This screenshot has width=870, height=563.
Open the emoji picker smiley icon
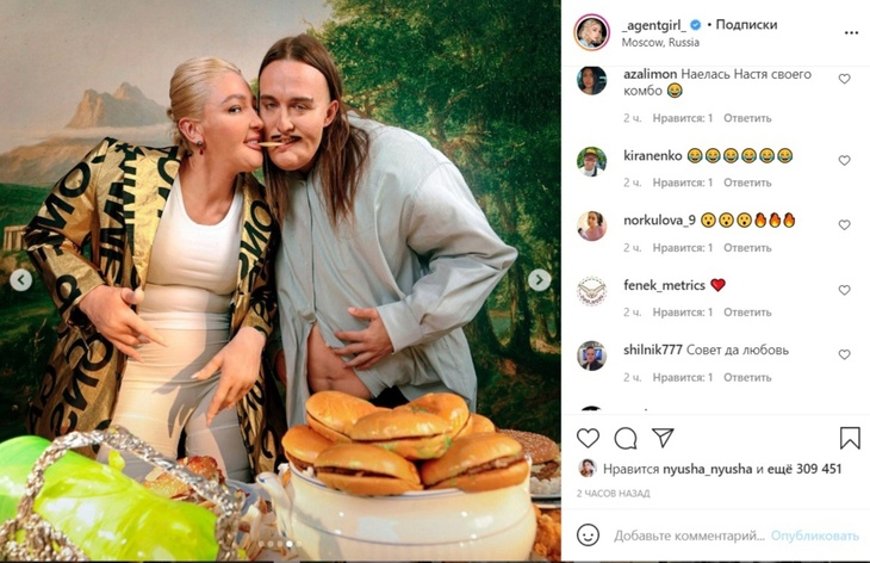588,535
